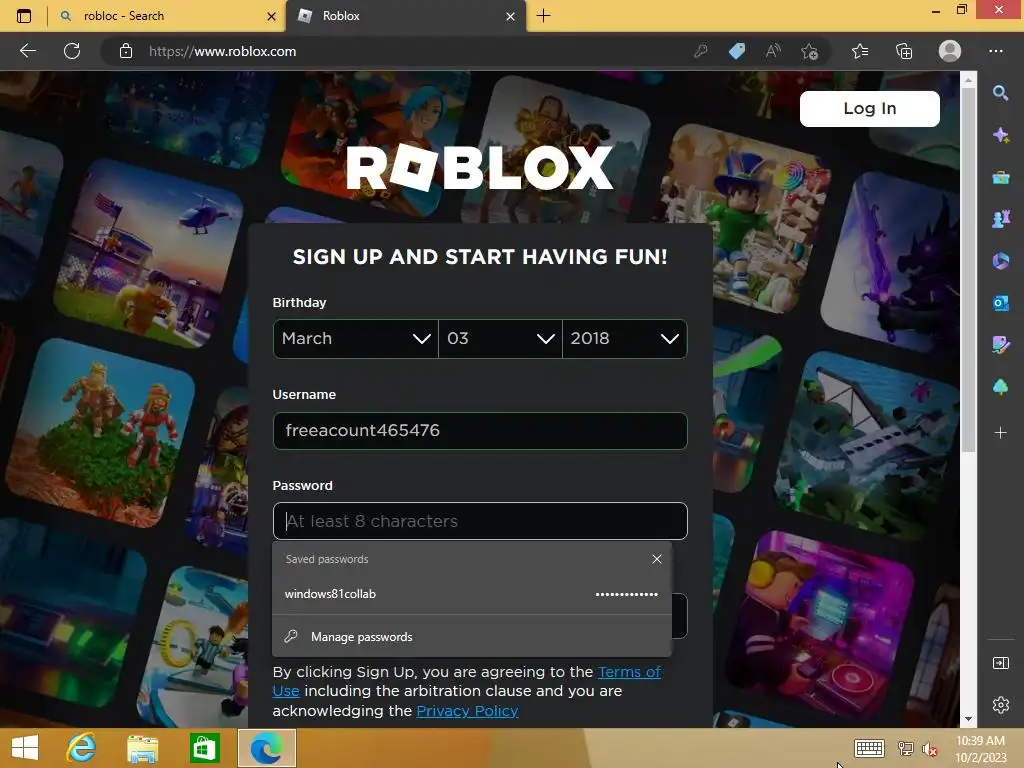Dismiss the Saved passwords popup
Screen dimensions: 1024x768
[657, 559]
